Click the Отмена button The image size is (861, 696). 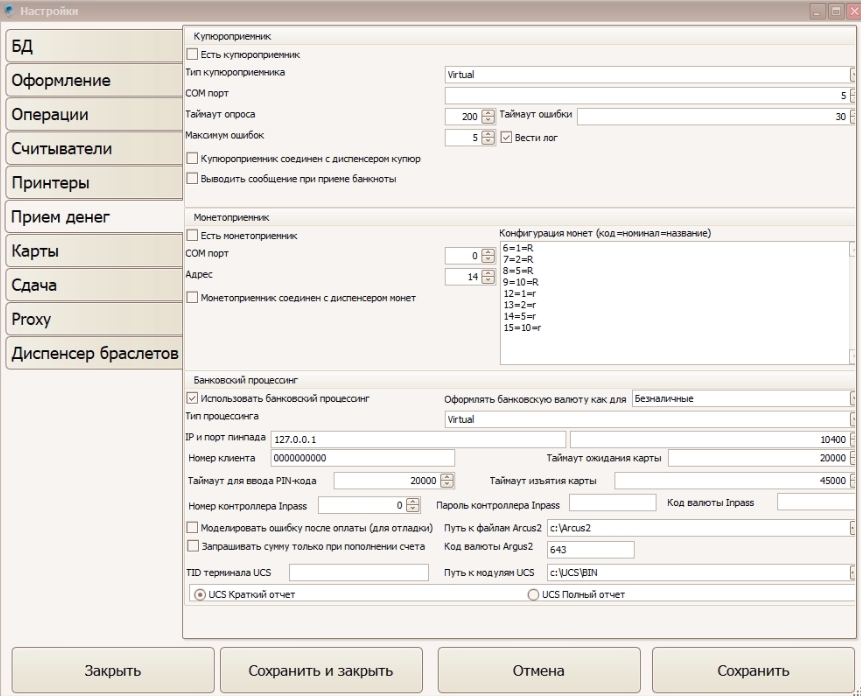[539, 670]
